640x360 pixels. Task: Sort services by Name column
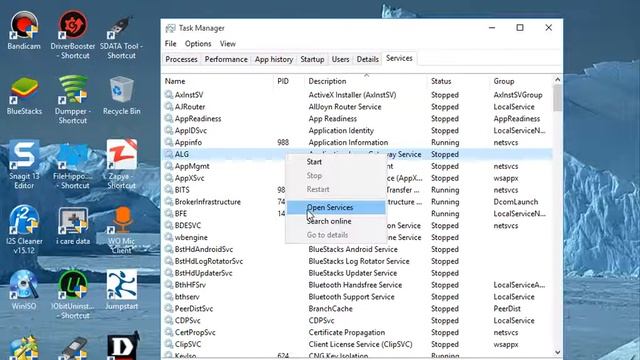[x=218, y=81]
